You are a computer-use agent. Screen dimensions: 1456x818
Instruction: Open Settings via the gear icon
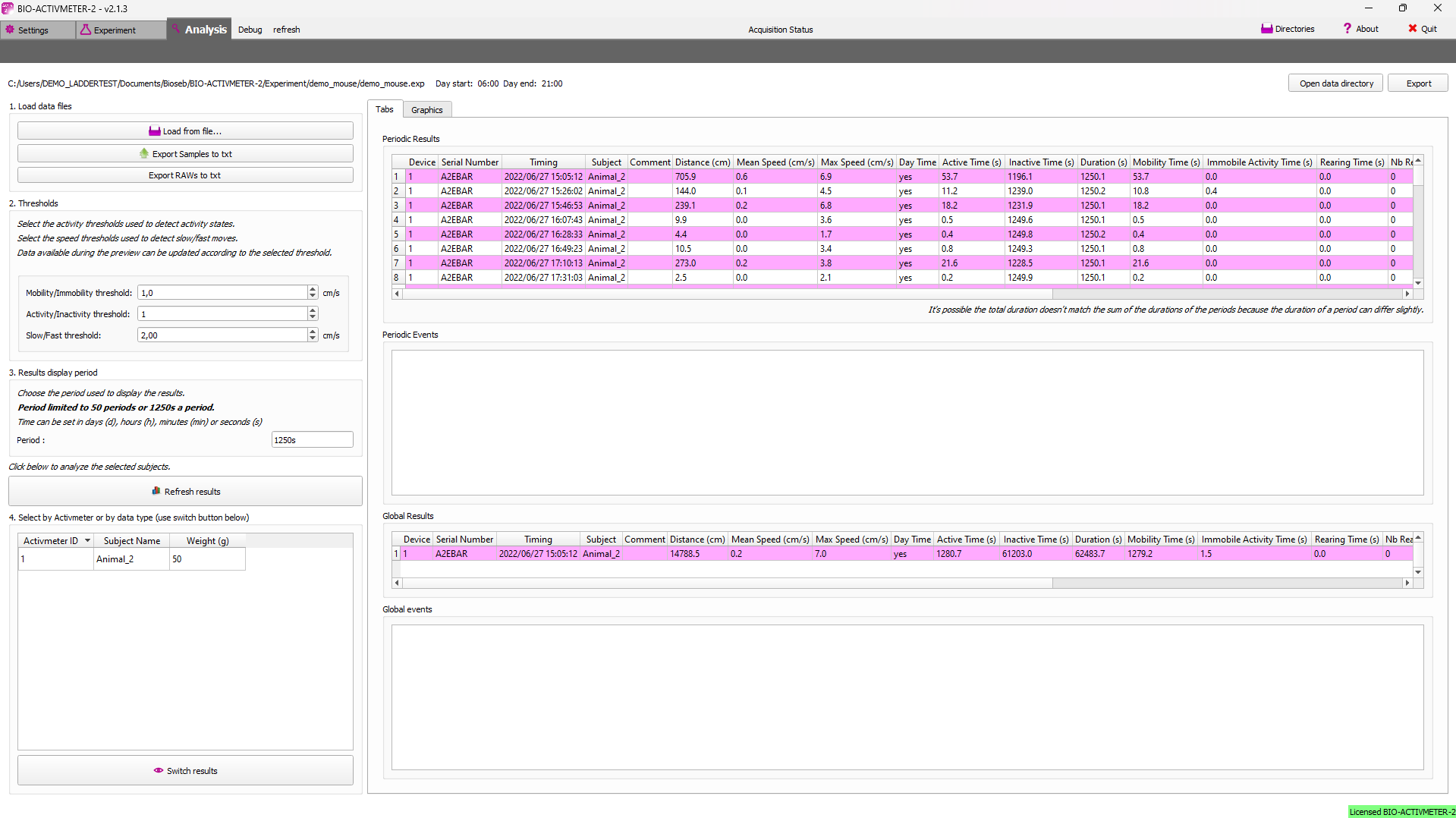pyautogui.click(x=10, y=30)
